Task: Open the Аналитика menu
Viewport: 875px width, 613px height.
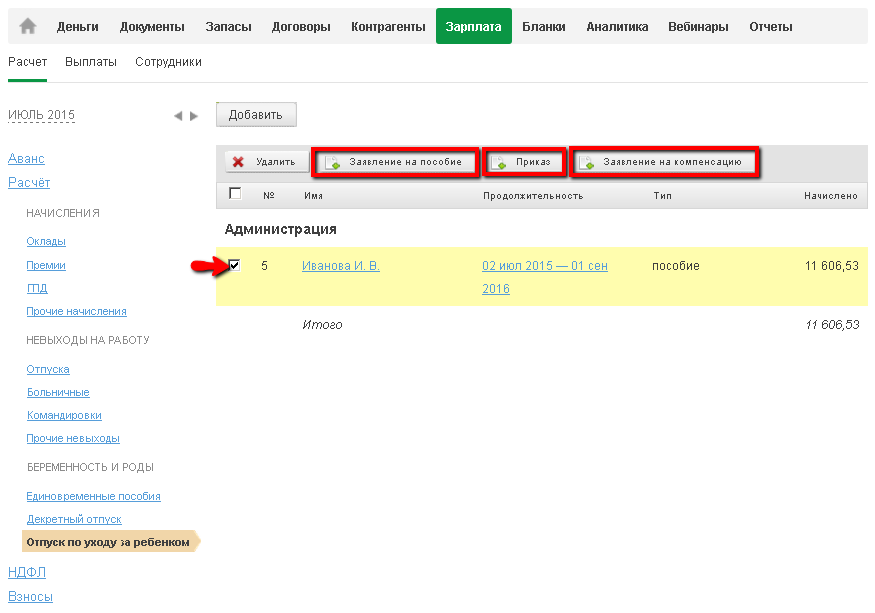Action: pos(617,26)
